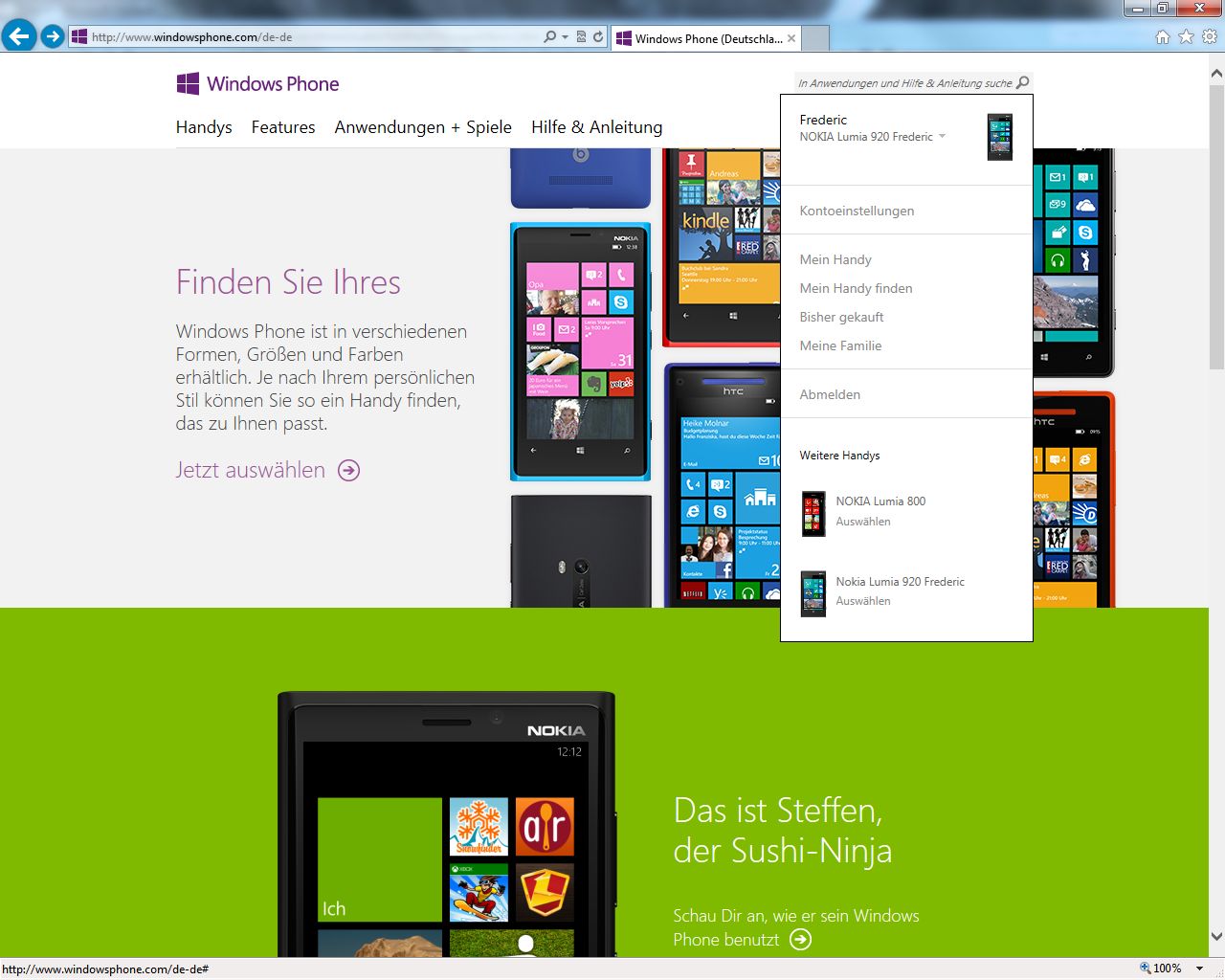Click the Jetzt auswählen link
The width and height of the screenshot is (1225, 980).
pyautogui.click(x=251, y=470)
